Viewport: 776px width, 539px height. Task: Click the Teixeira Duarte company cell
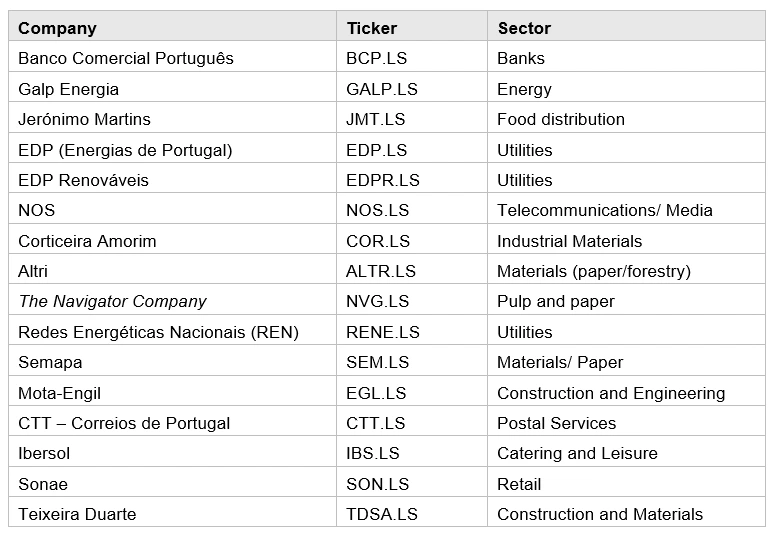click(x=172, y=512)
